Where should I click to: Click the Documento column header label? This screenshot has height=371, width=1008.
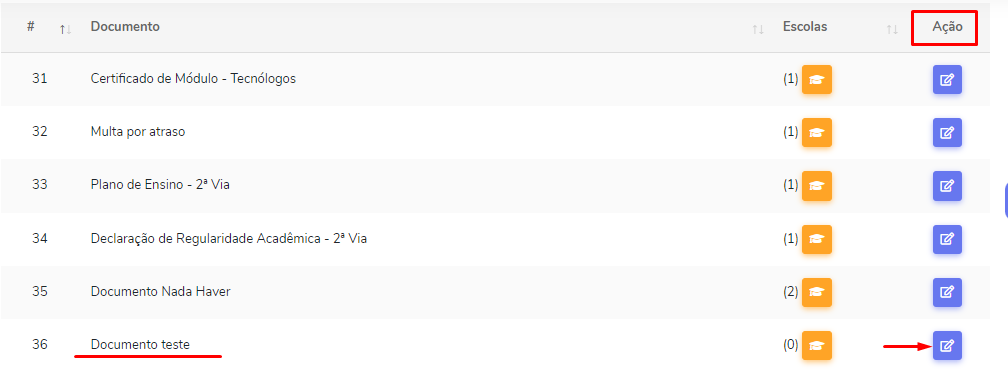coord(125,27)
